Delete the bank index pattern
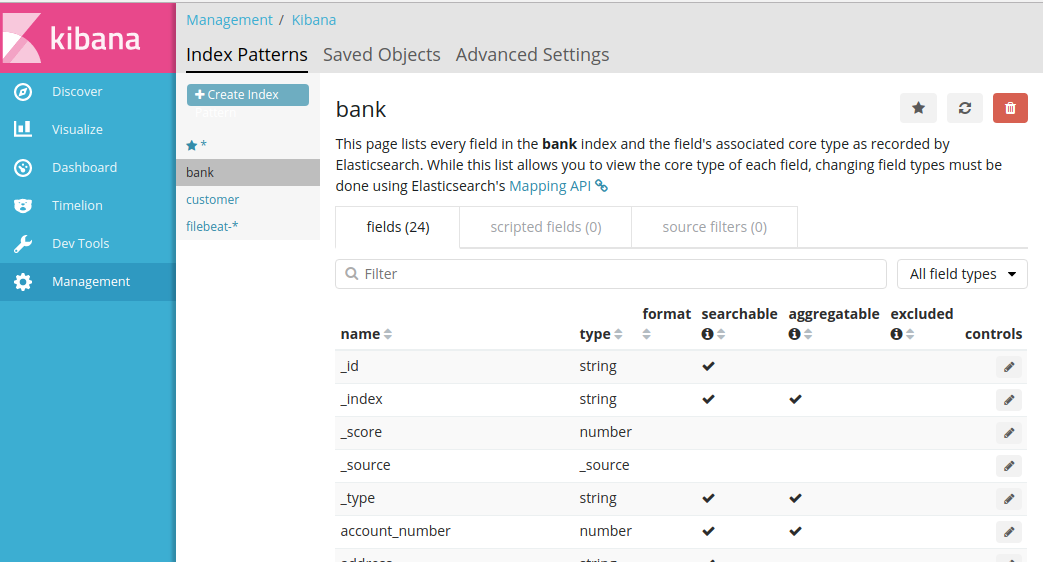Image resolution: width=1043 pixels, height=562 pixels. point(1010,108)
